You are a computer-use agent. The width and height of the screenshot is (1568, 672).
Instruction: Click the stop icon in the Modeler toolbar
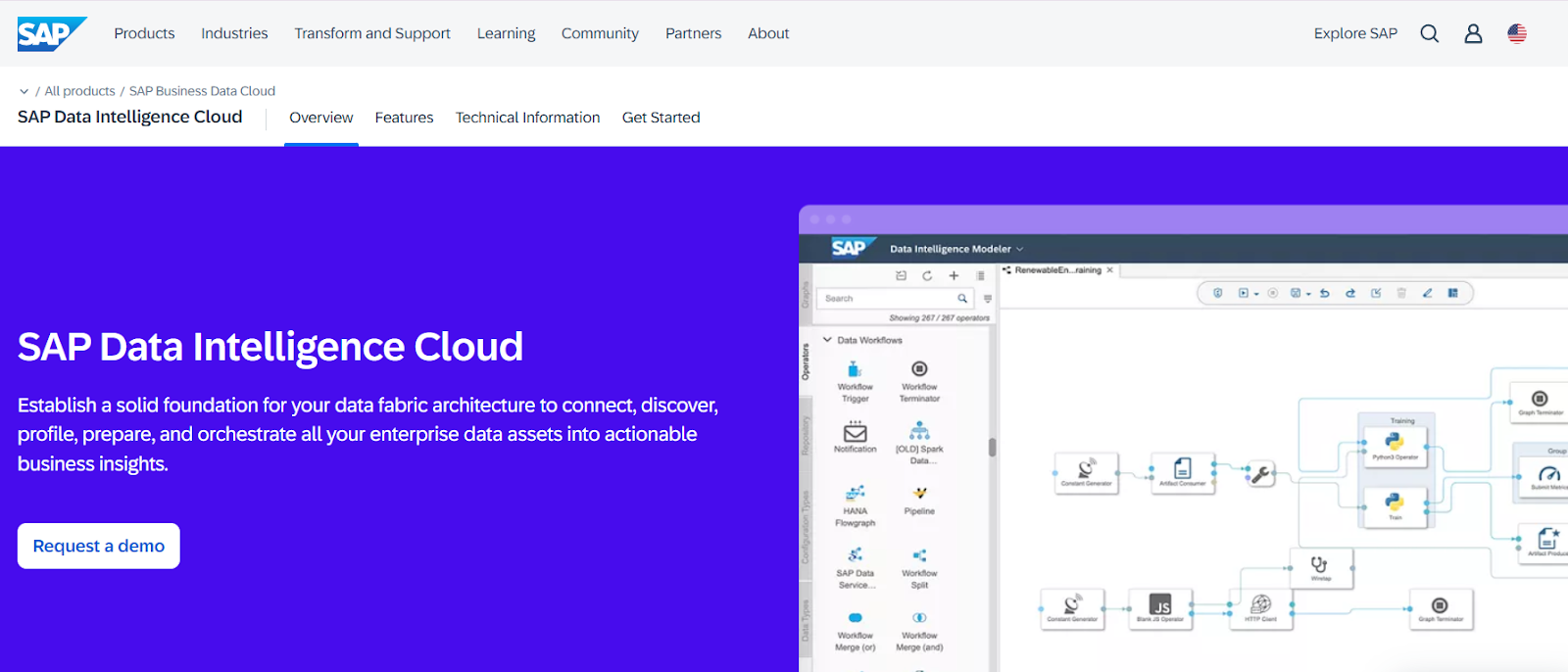pyautogui.click(x=1273, y=293)
